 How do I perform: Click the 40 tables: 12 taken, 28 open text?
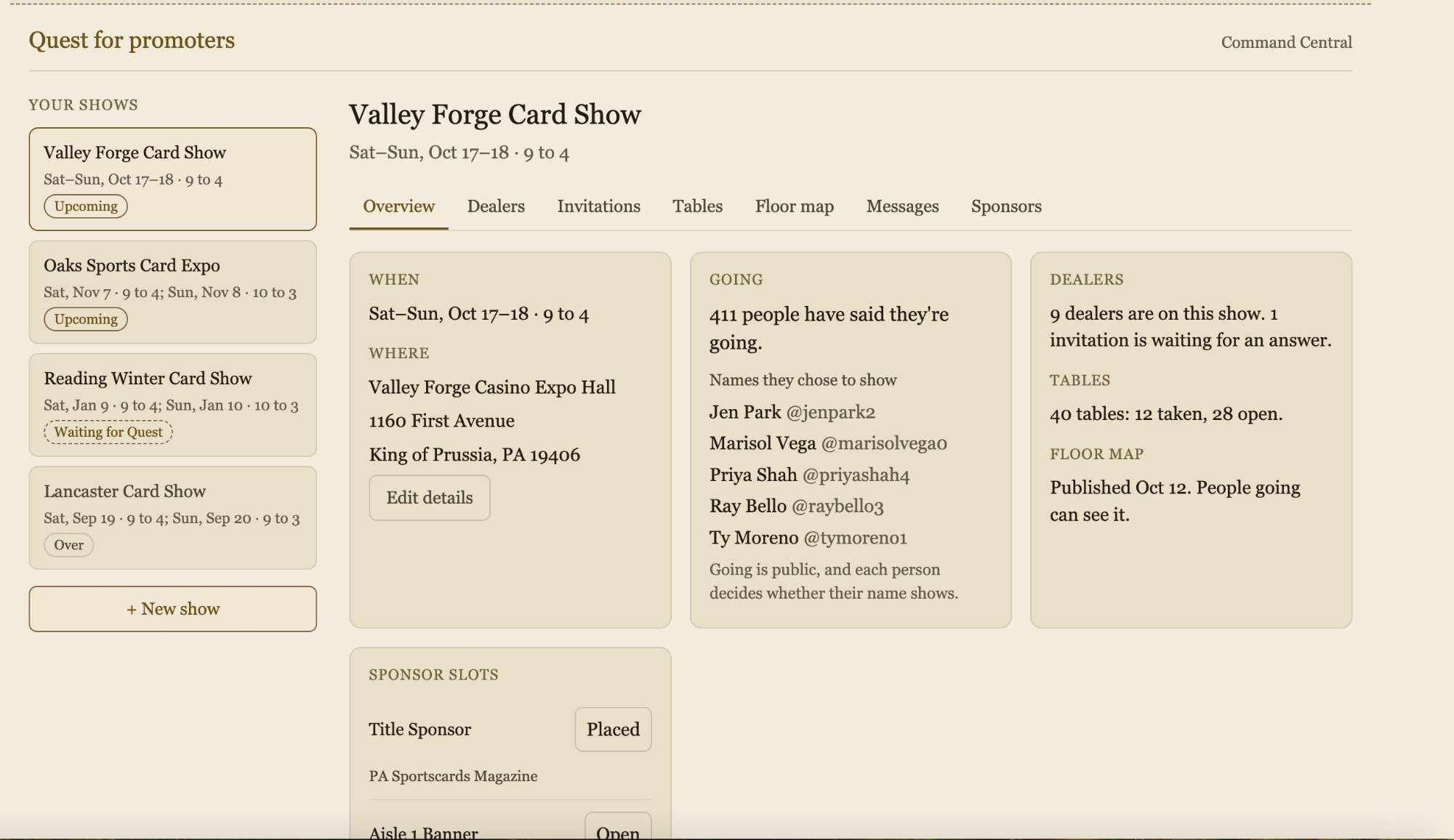point(1165,414)
